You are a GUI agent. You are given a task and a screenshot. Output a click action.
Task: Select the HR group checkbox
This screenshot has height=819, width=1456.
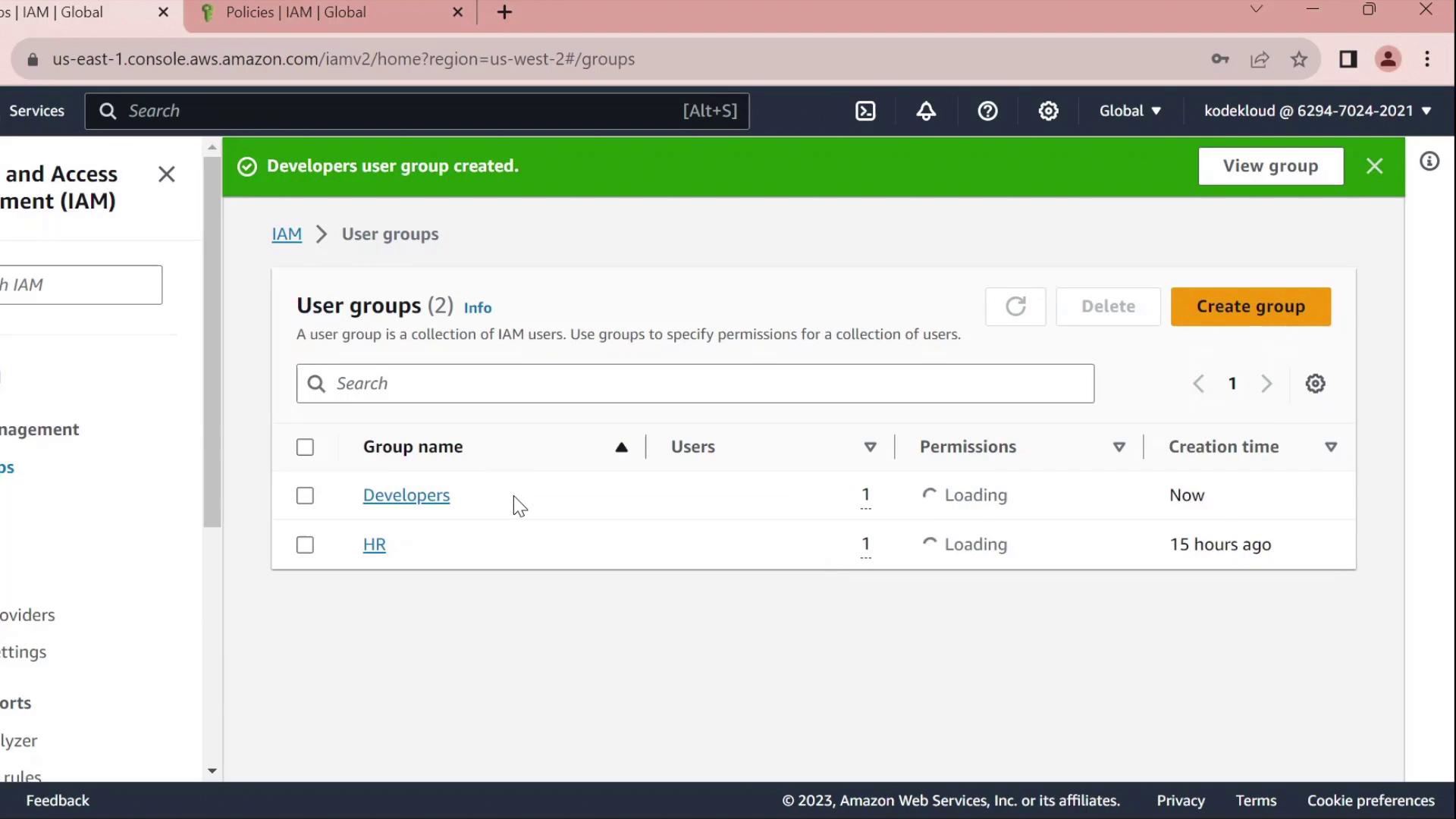[x=305, y=545]
